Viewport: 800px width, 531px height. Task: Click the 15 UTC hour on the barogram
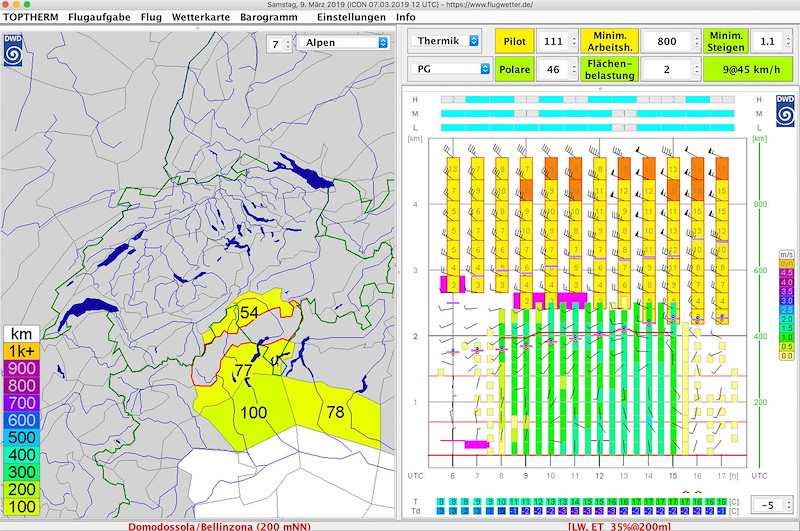point(672,475)
